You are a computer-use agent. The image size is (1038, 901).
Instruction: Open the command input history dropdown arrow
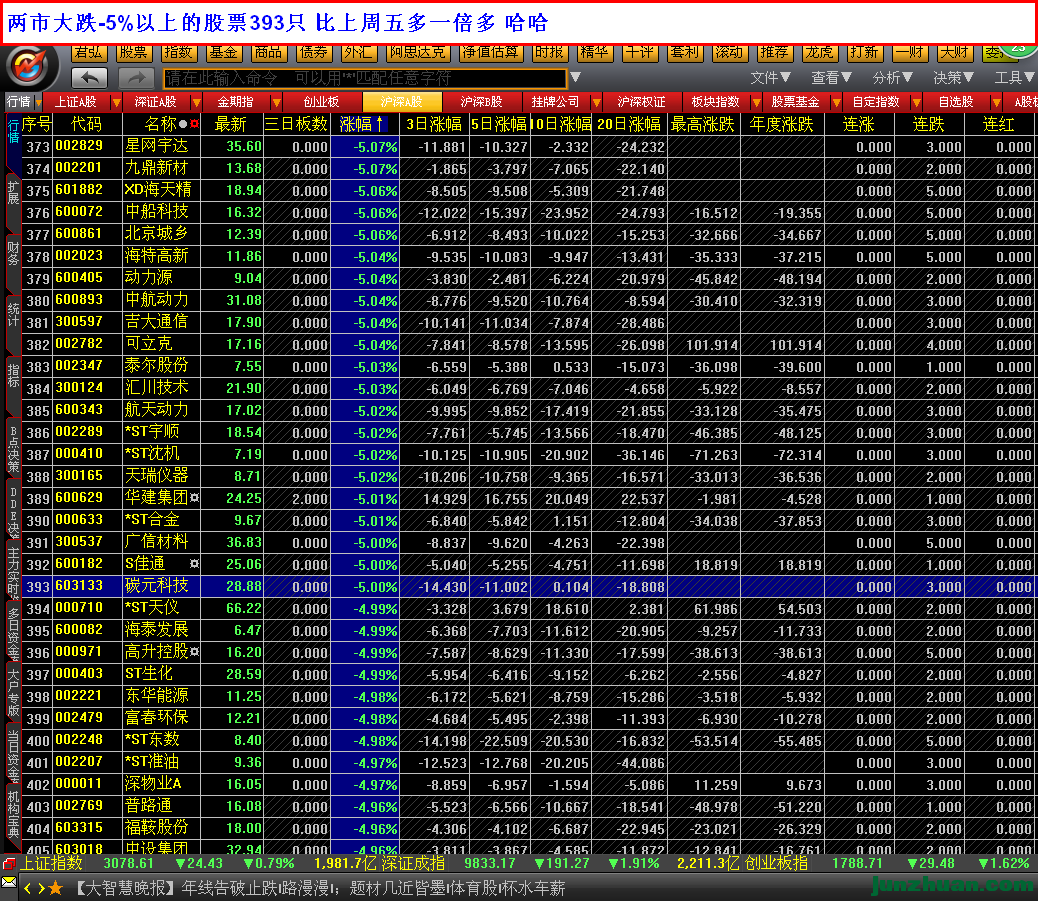(x=576, y=77)
